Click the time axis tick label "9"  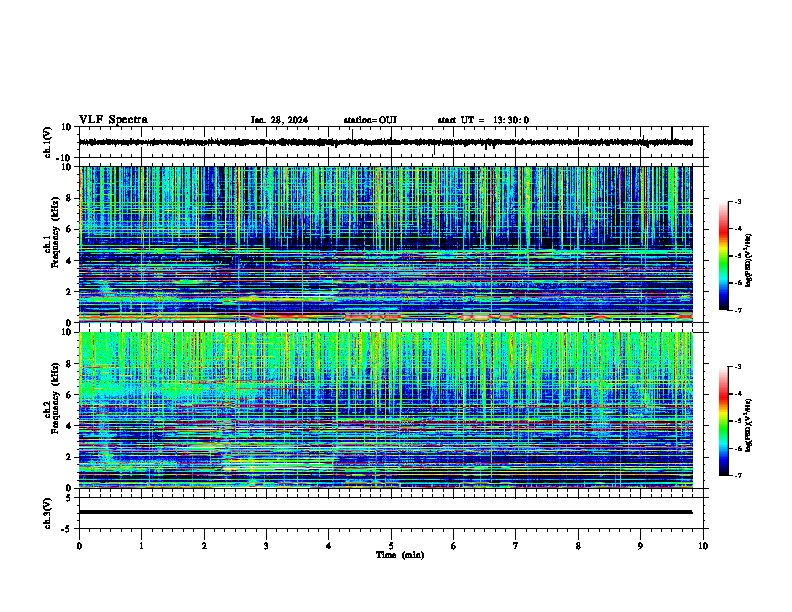(640, 546)
